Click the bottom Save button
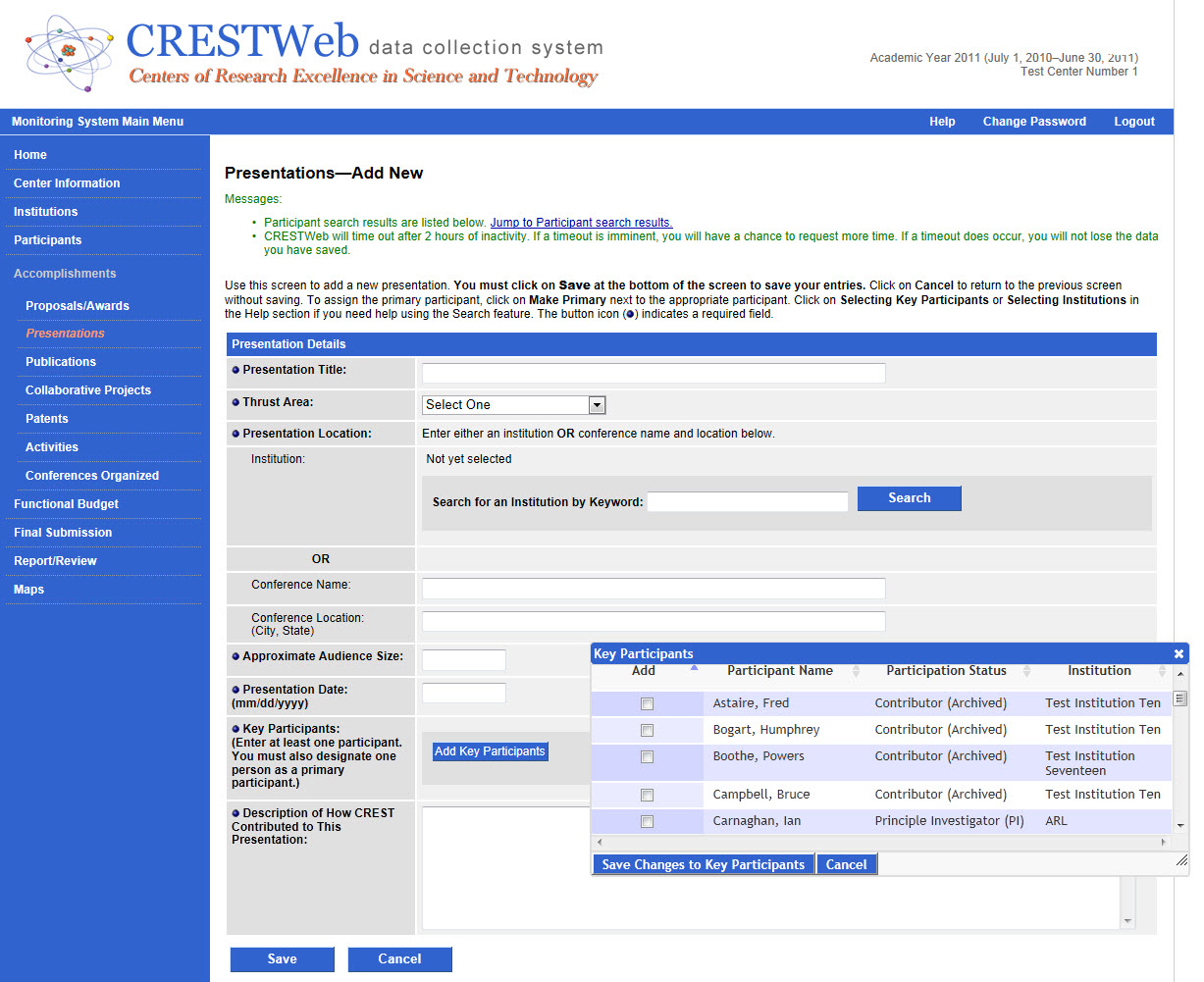The image size is (1204, 982). [x=283, y=959]
